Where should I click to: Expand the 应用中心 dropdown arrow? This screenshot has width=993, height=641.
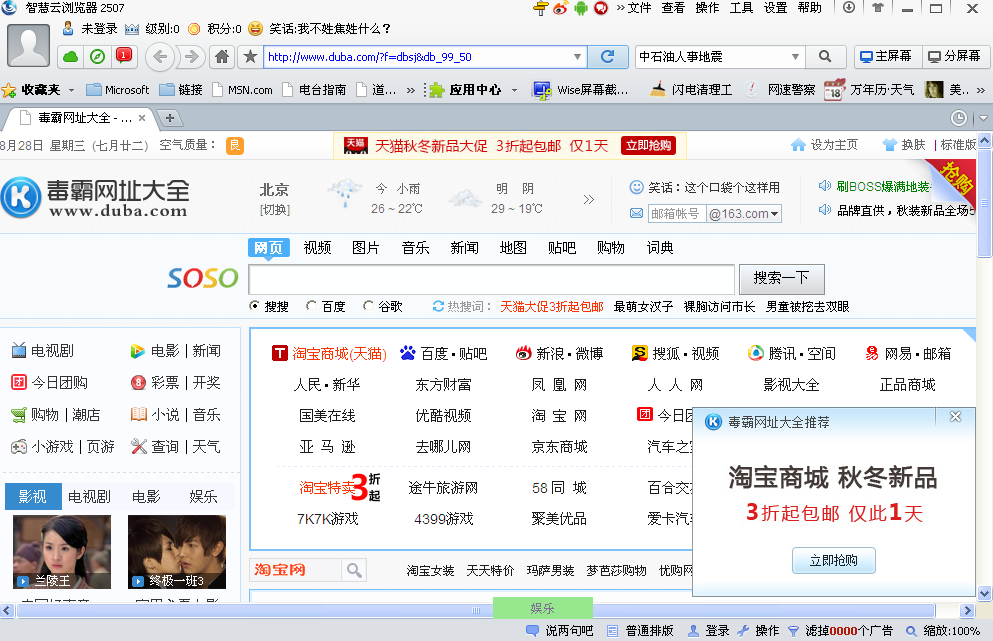tap(514, 91)
